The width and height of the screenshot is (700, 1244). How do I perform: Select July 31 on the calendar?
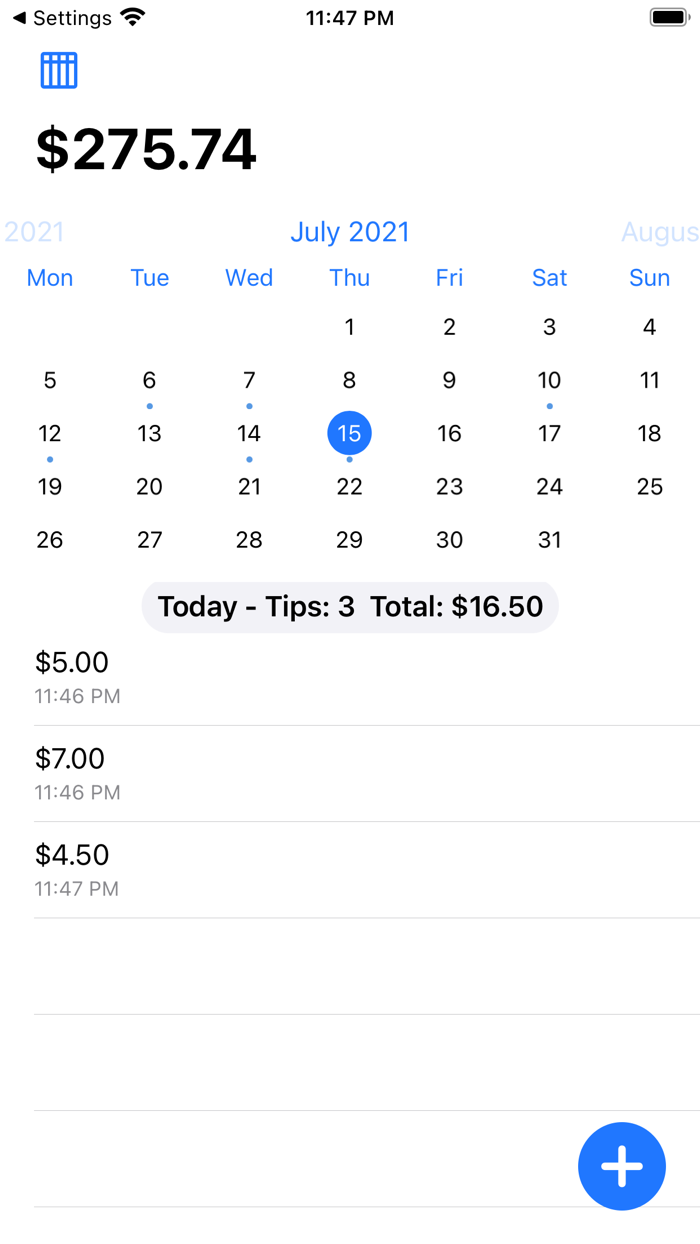click(549, 540)
